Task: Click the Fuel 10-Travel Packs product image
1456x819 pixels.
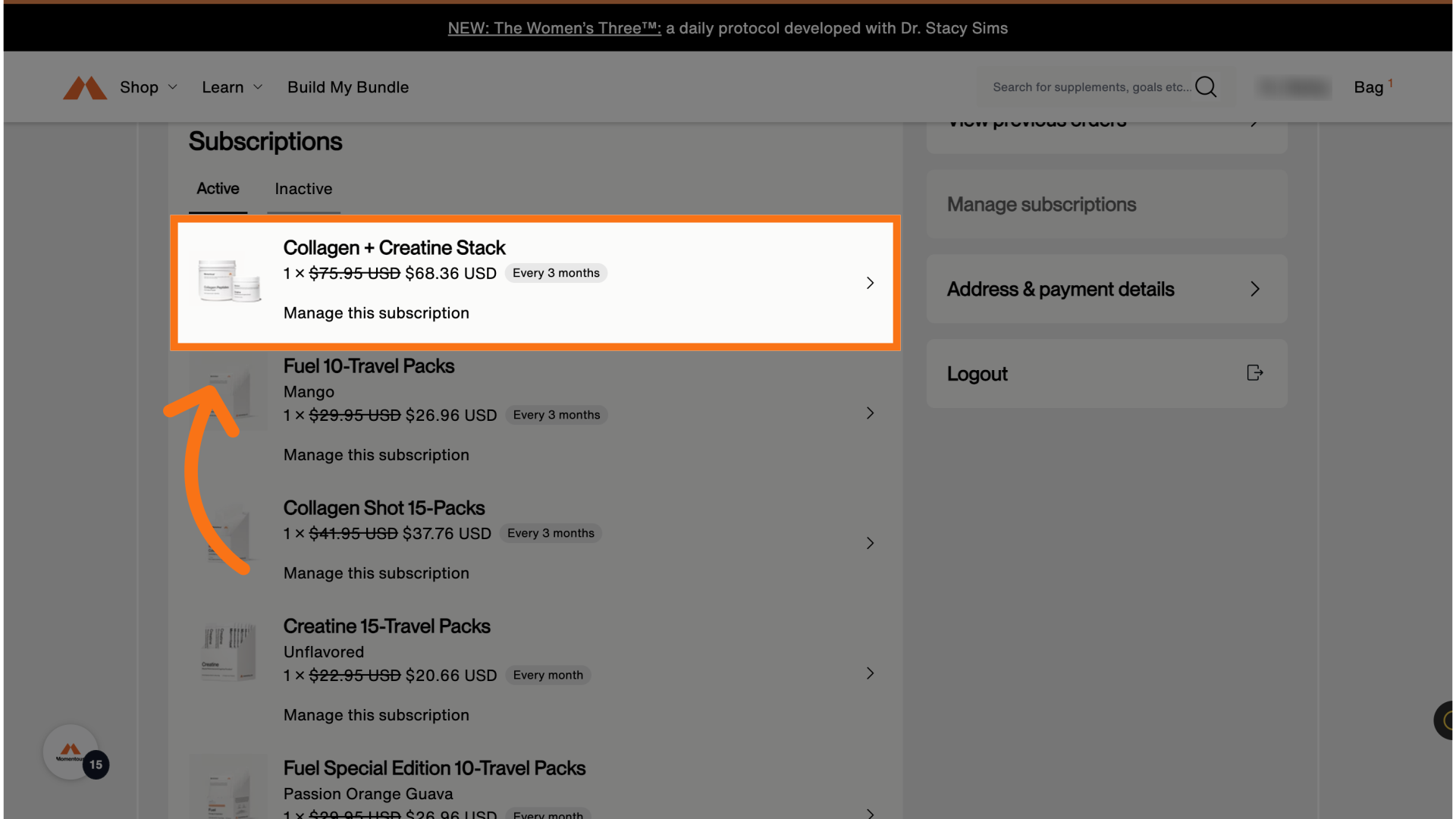Action: pos(229,391)
